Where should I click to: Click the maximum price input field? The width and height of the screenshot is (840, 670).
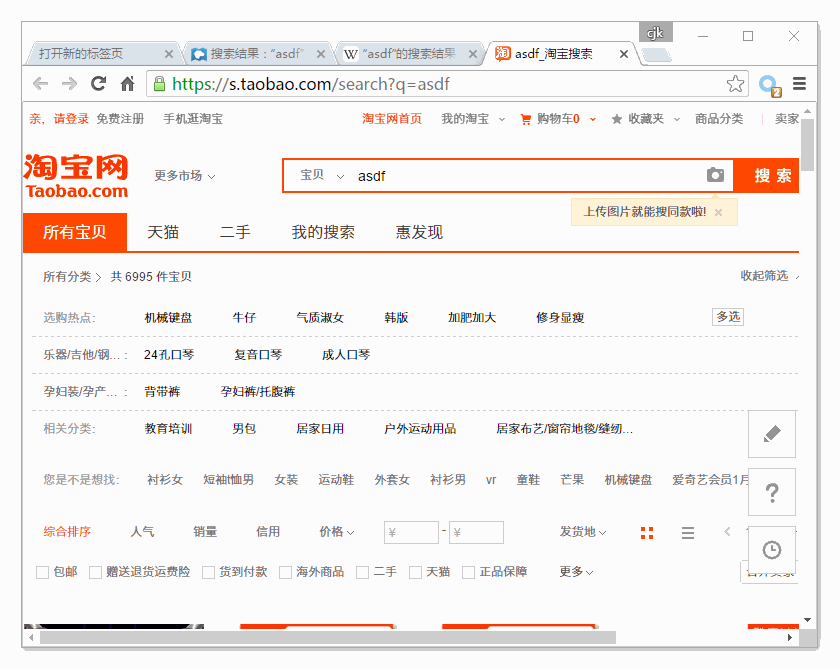pos(476,532)
